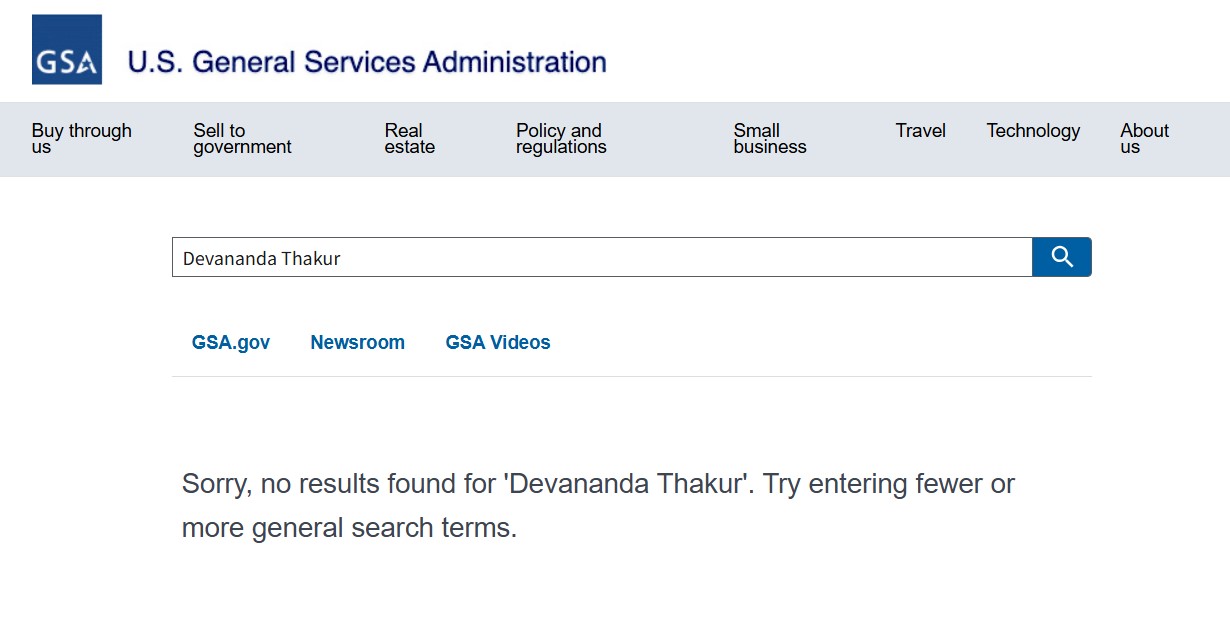The height and width of the screenshot is (632, 1230).
Task: Open U.S. General Services Administration home link
Action: (x=366, y=62)
